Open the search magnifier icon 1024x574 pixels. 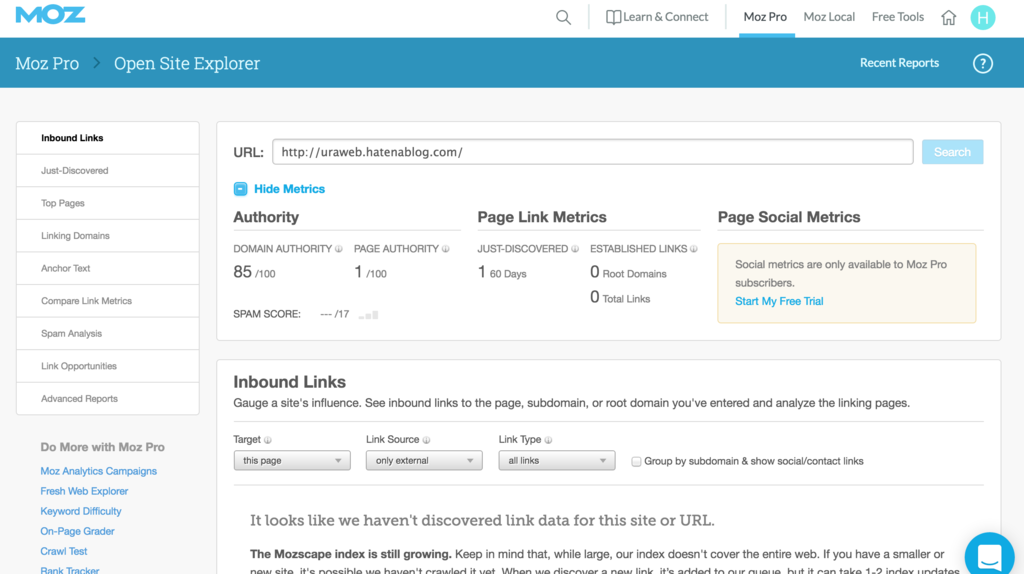click(563, 17)
